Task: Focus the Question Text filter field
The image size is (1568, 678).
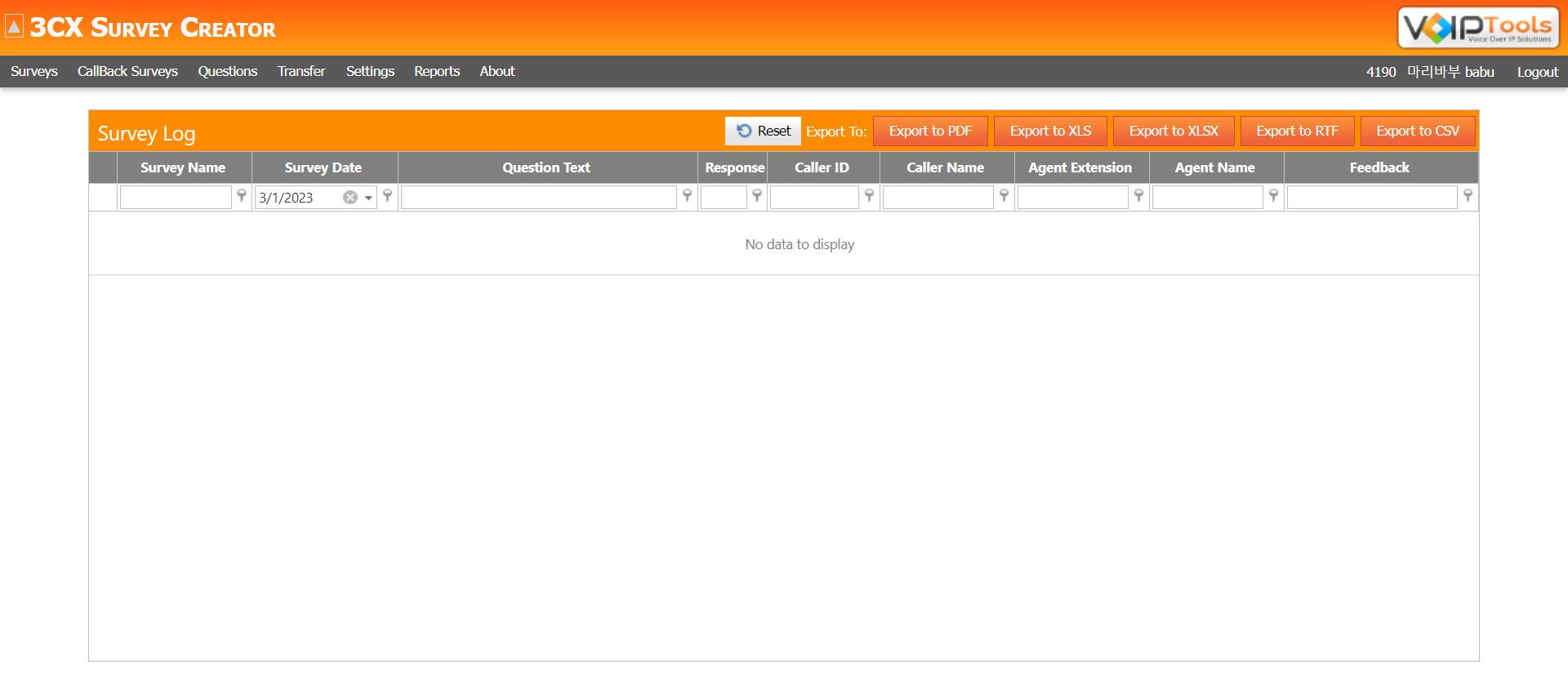Action: coord(538,197)
